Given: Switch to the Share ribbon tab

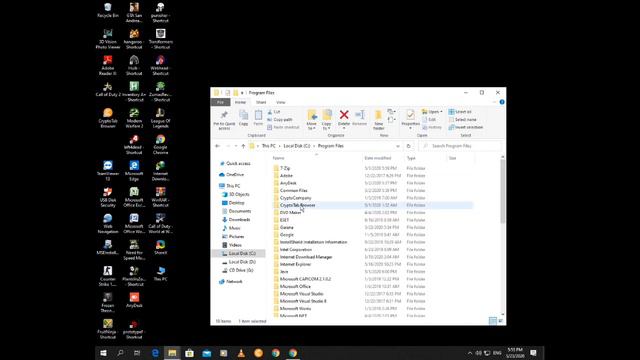Looking at the screenshot, I should pyautogui.click(x=261, y=102).
